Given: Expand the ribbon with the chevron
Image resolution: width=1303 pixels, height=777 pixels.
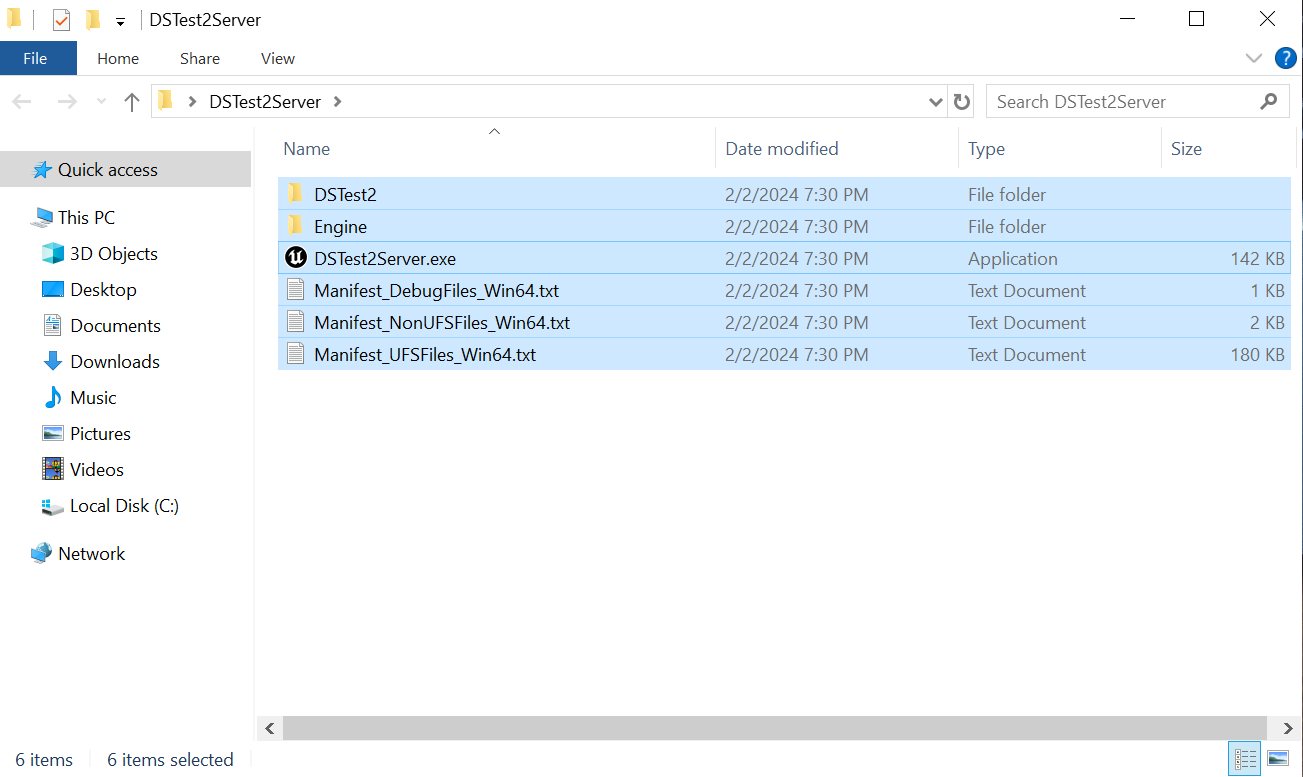Looking at the screenshot, I should click(x=1253, y=58).
